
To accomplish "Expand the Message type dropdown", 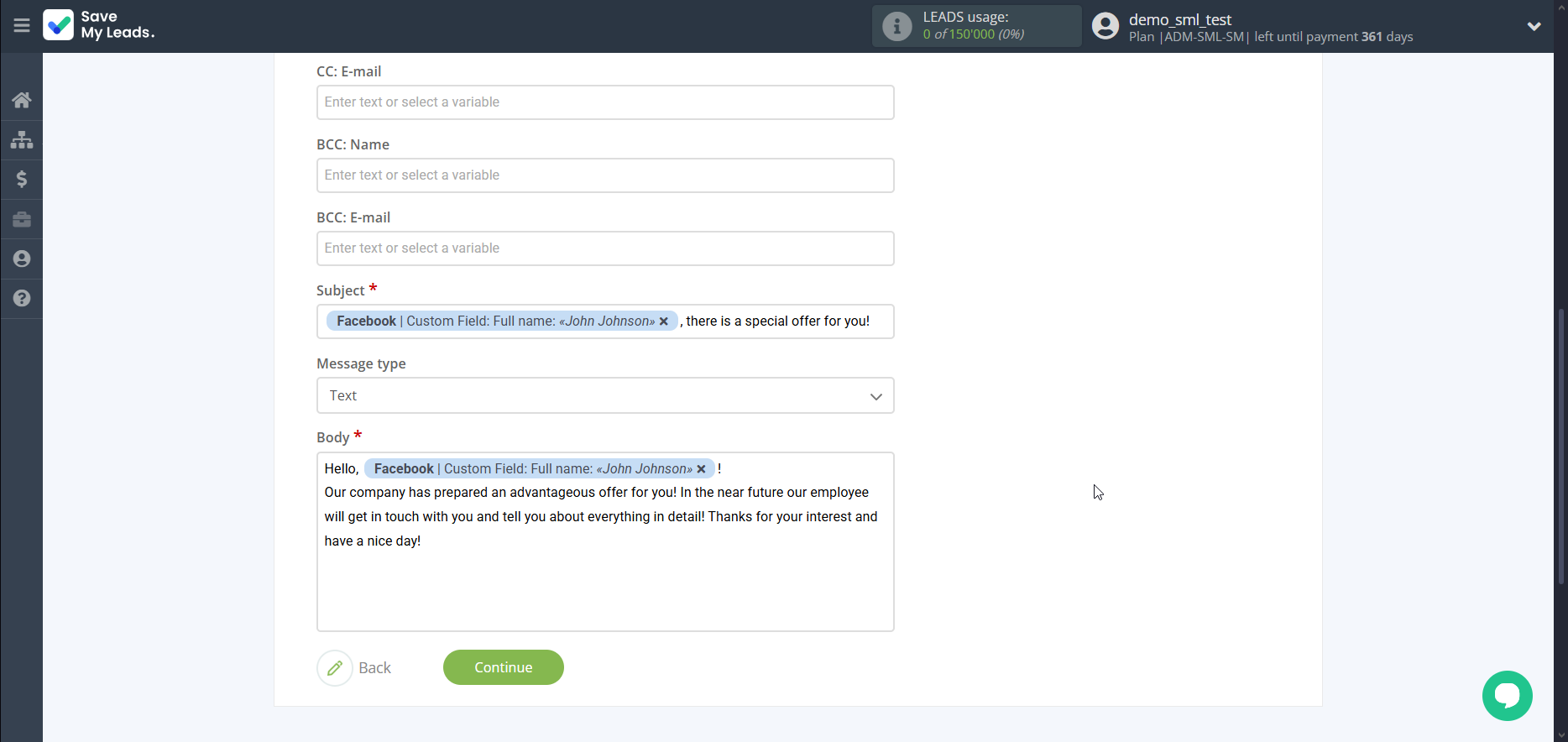I will [x=604, y=395].
